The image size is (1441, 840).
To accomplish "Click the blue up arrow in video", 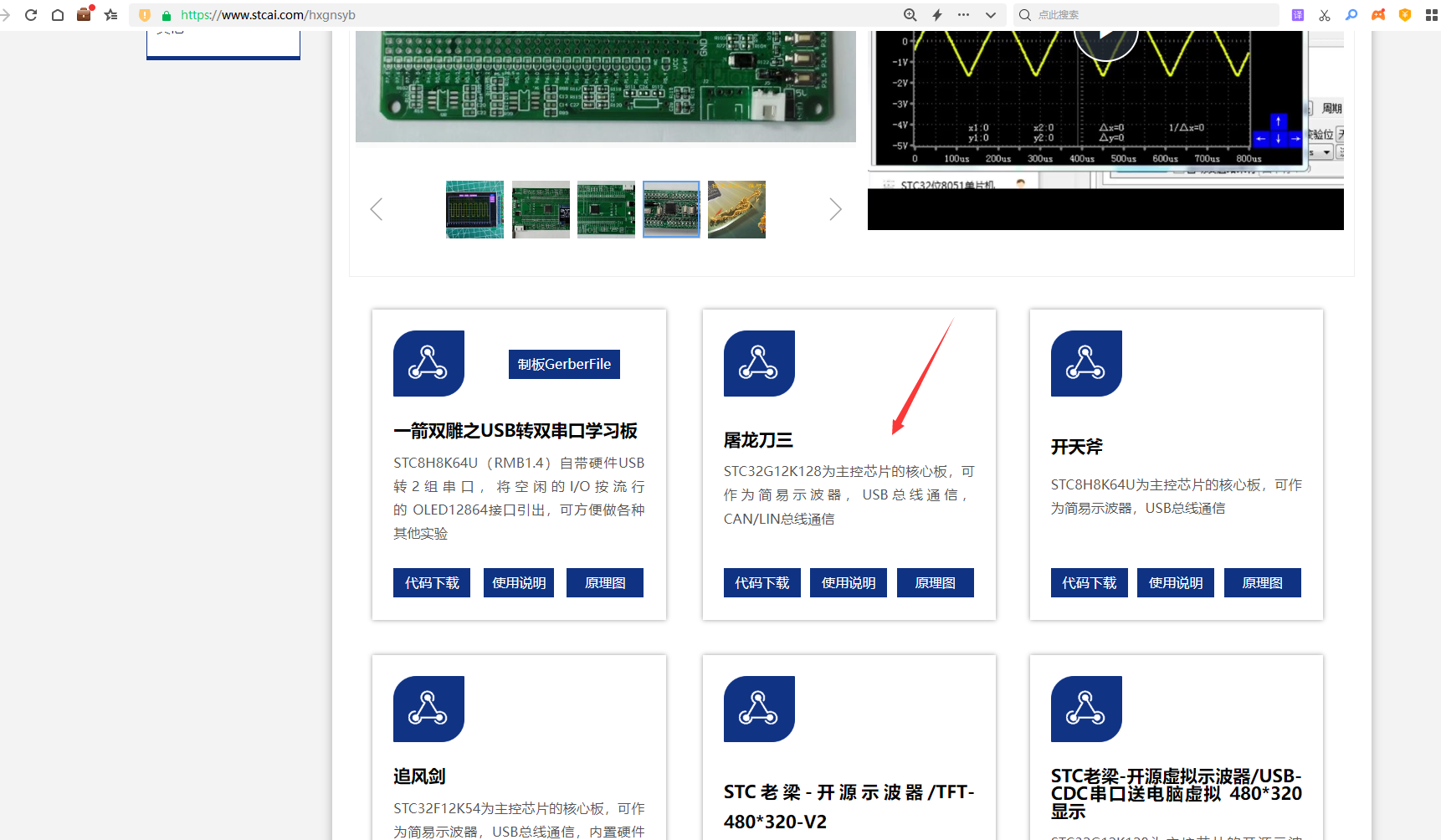I will coord(1278,121).
